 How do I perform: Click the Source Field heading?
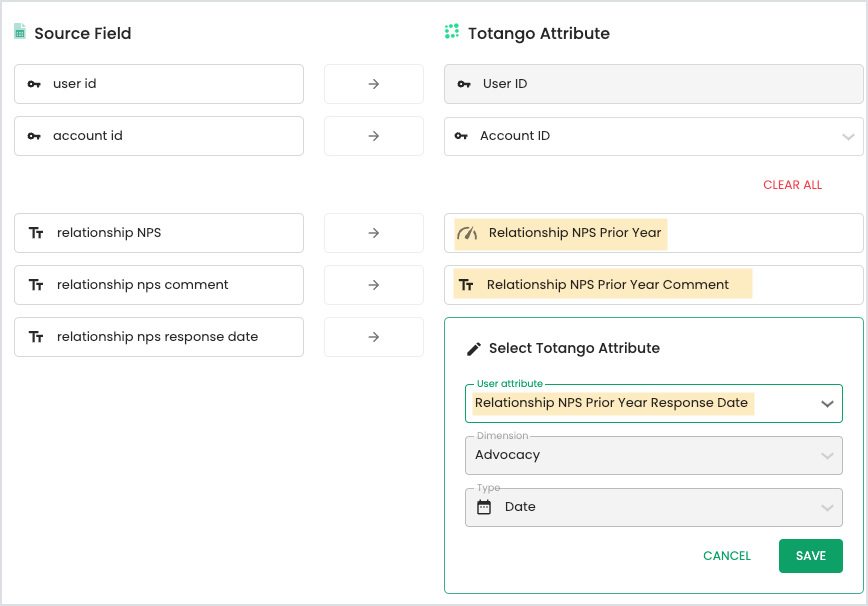pyautogui.click(x=82, y=33)
